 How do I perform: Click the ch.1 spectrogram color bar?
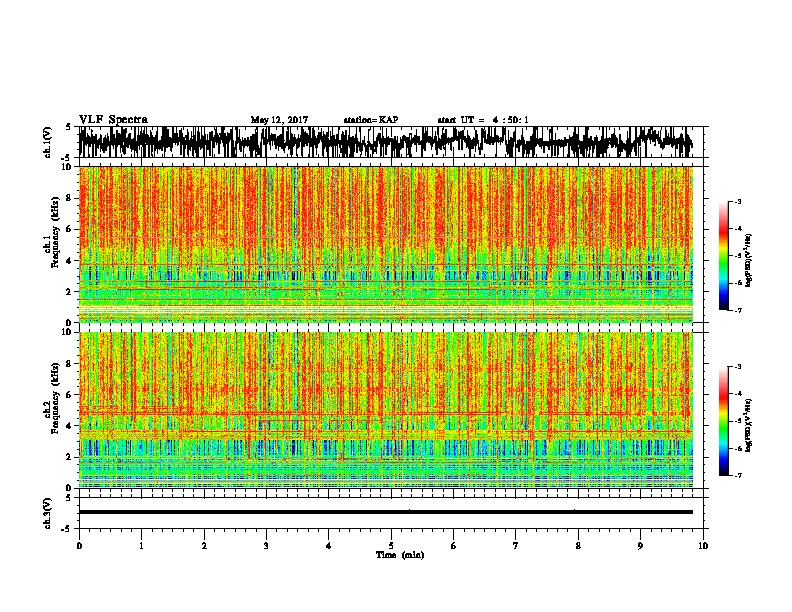724,256
